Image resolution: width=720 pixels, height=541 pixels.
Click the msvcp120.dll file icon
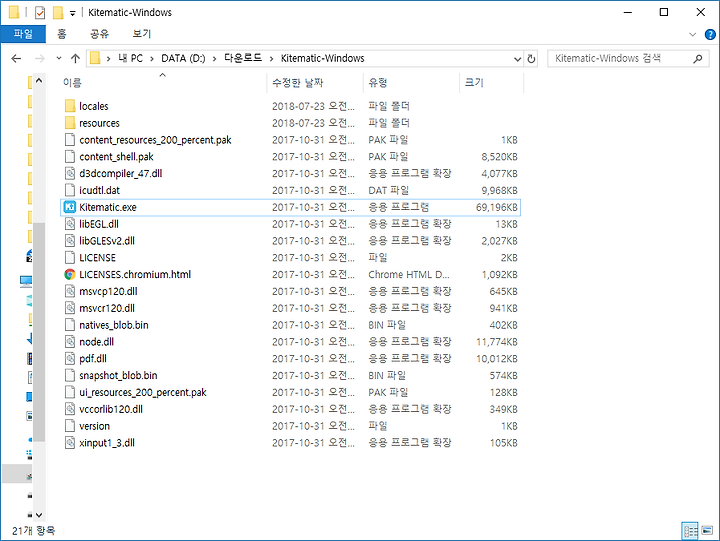click(70, 291)
